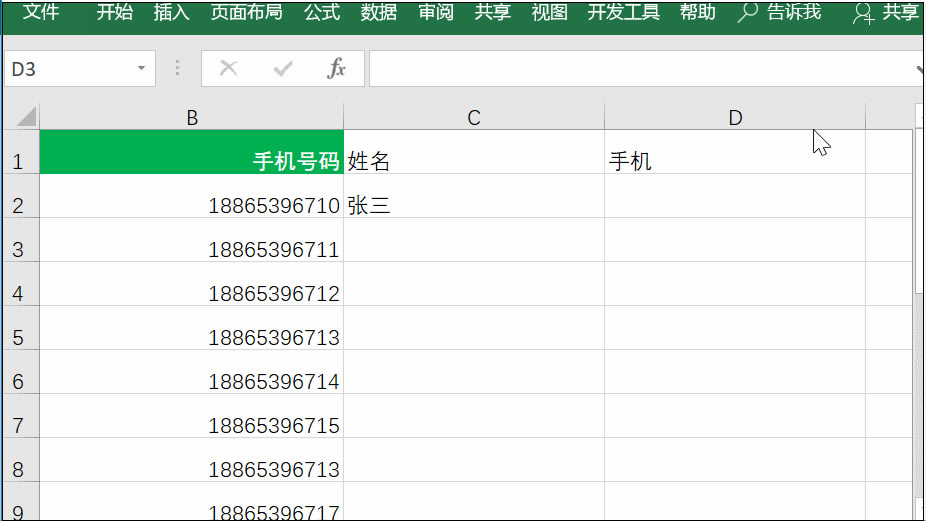Click empty cell D2 beside 张三

[735, 196]
